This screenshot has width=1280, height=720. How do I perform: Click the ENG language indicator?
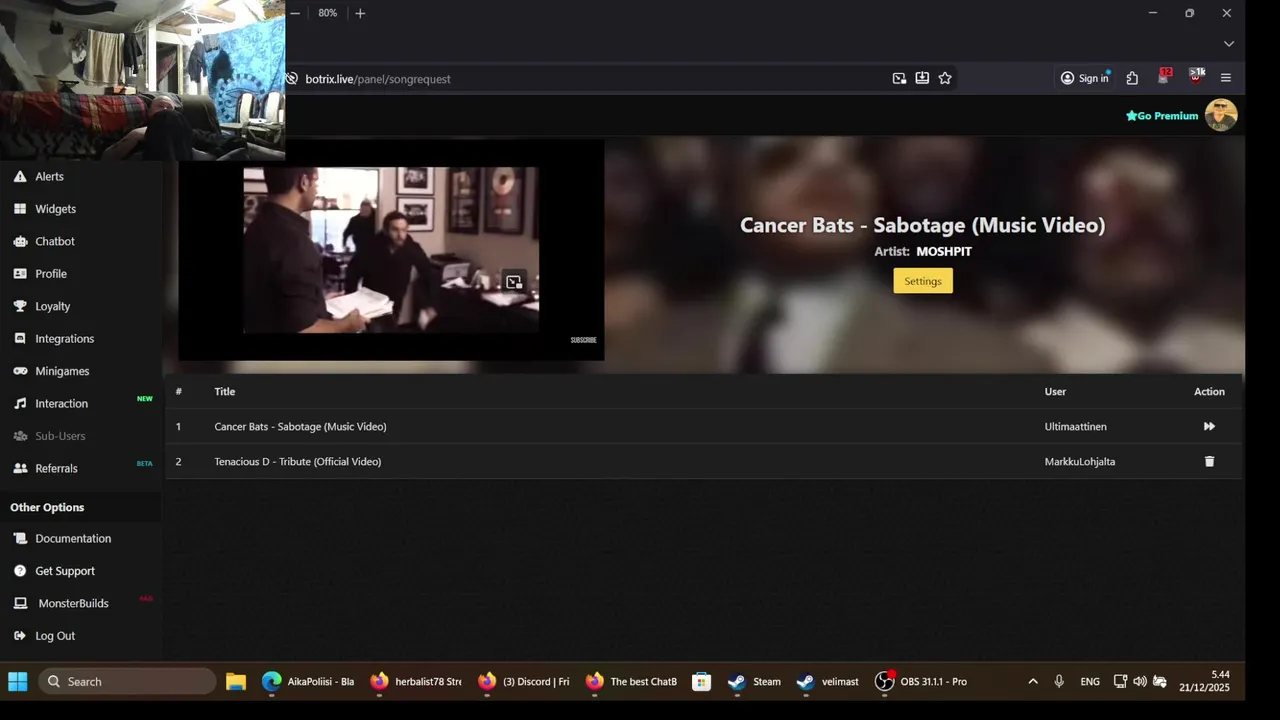[x=1090, y=681]
